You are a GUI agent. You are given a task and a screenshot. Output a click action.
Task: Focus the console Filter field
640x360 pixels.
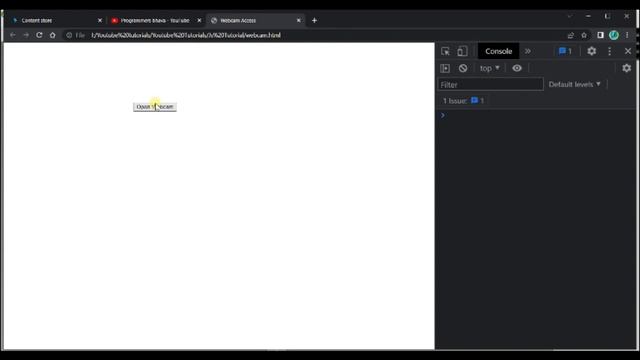click(491, 84)
